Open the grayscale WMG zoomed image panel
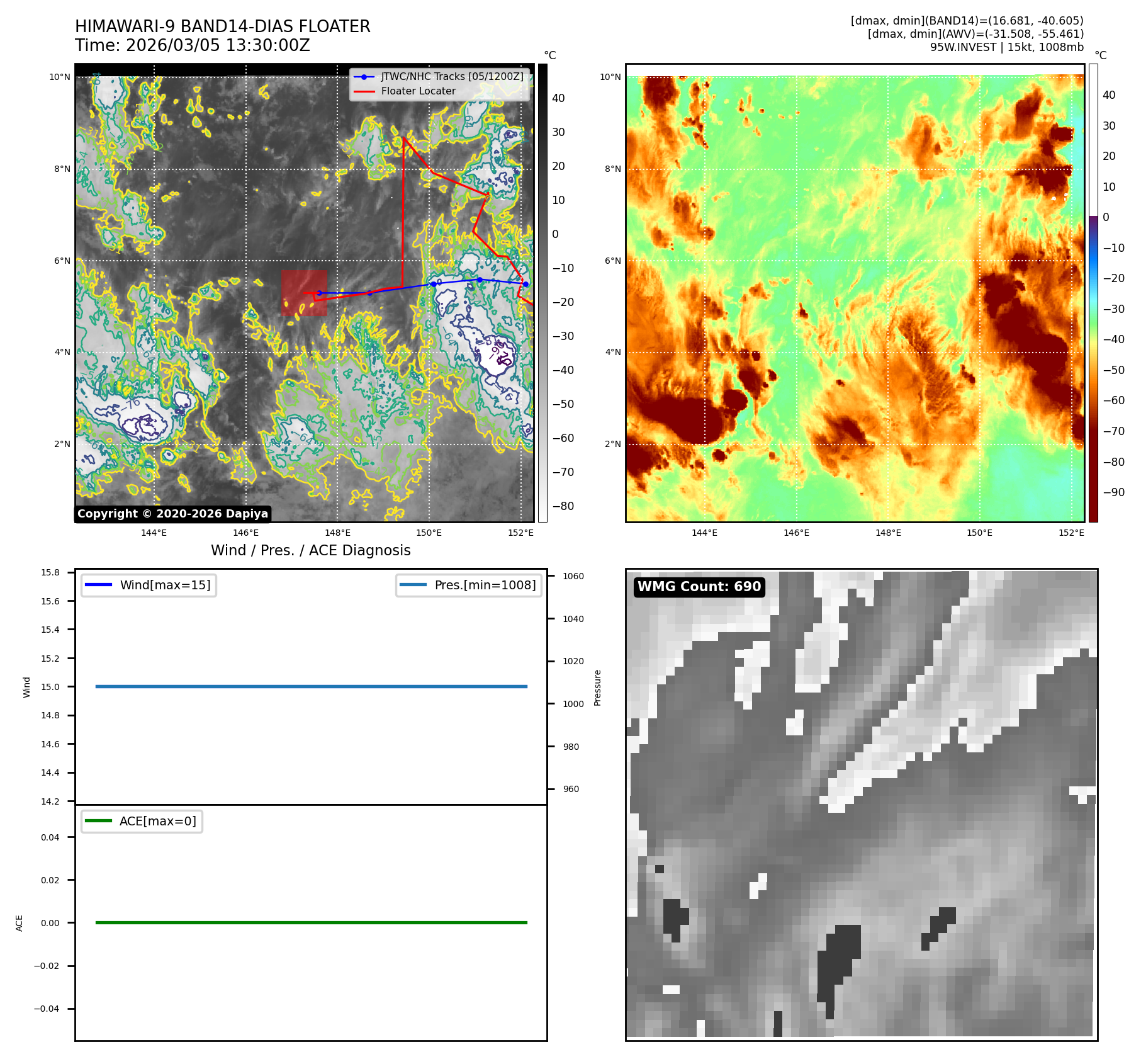Image resolution: width=1141 pixels, height=1064 pixels. pyautogui.click(x=861, y=805)
